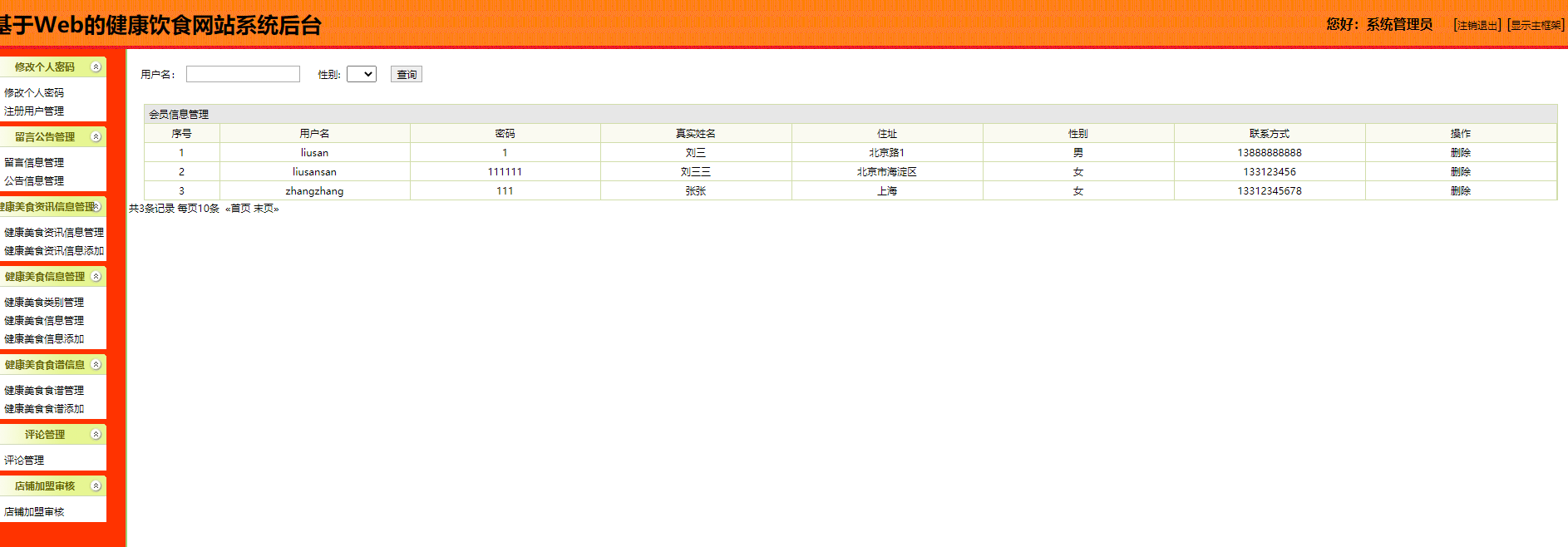Collapse the 健康美食信息管理 section chevron
The image size is (1568, 547).
click(x=96, y=276)
